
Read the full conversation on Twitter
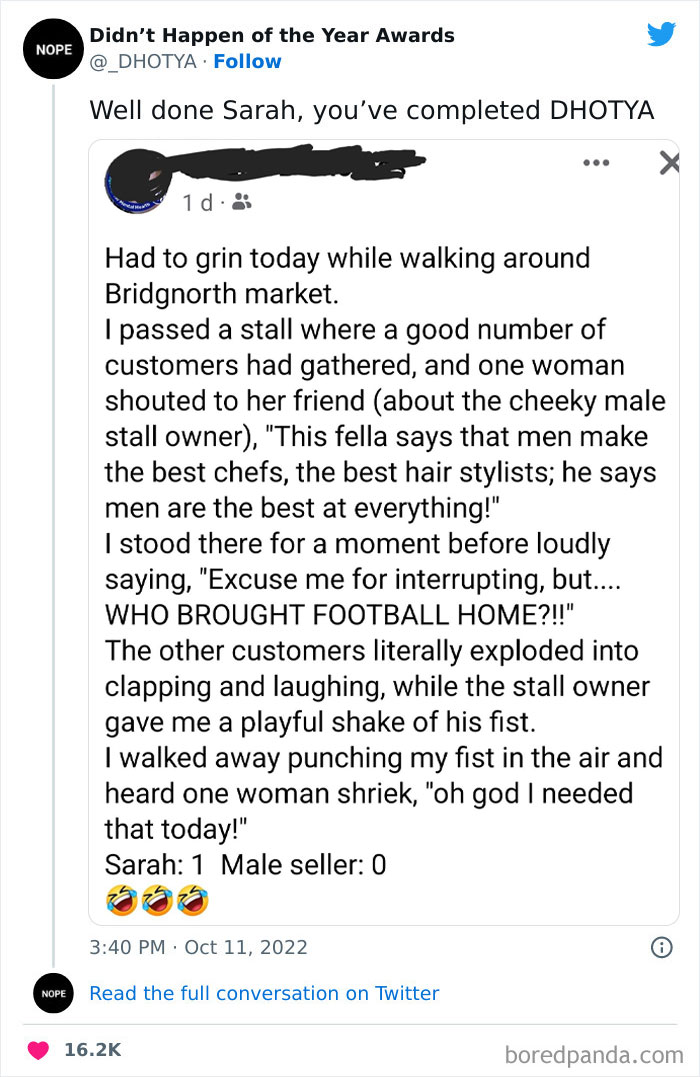pyautogui.click(x=264, y=993)
